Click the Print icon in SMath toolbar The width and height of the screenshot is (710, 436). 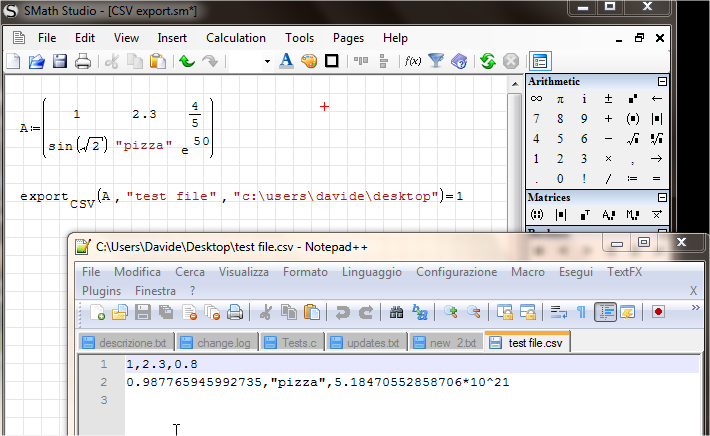[x=83, y=61]
